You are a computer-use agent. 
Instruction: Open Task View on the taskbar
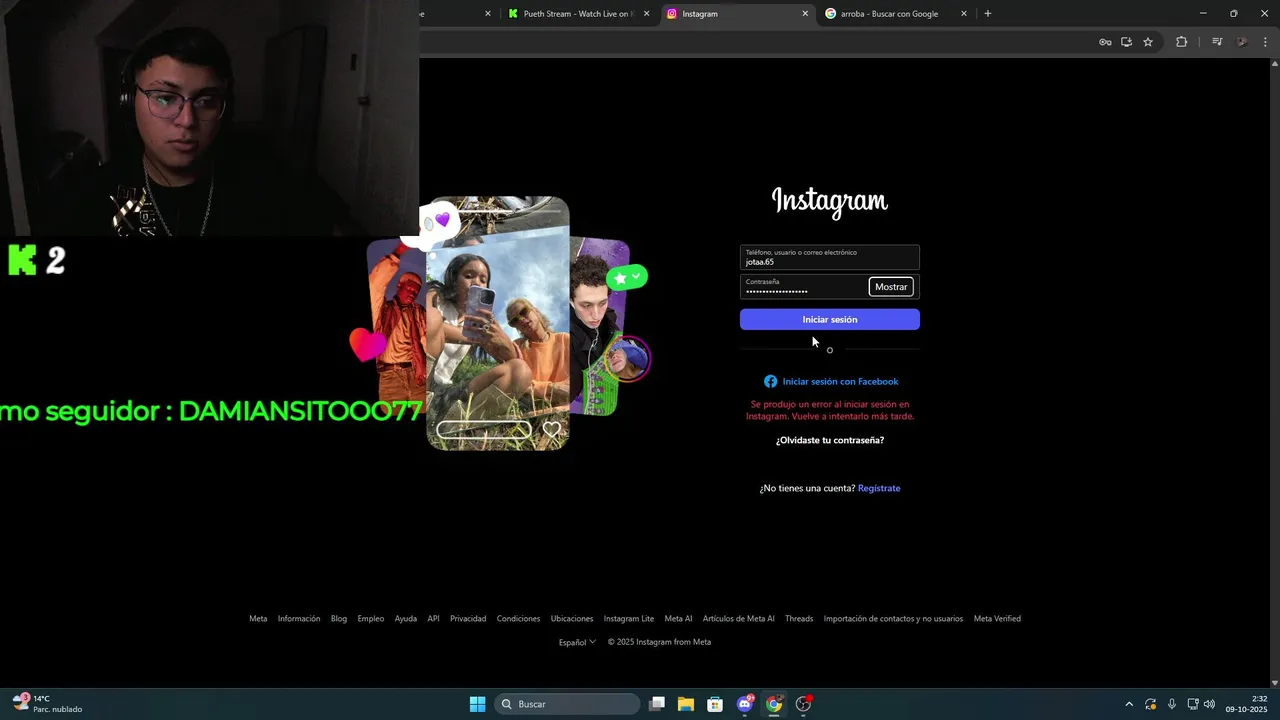point(657,704)
